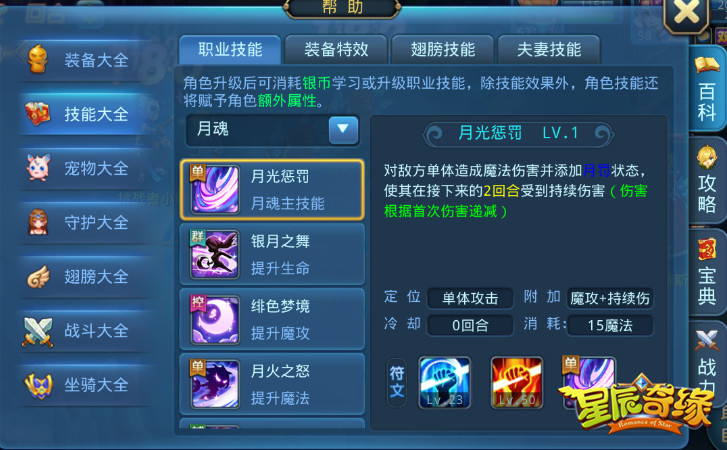This screenshot has width=727, height=450.
Task: Click the 符文 rune label
Action: pos(397,382)
